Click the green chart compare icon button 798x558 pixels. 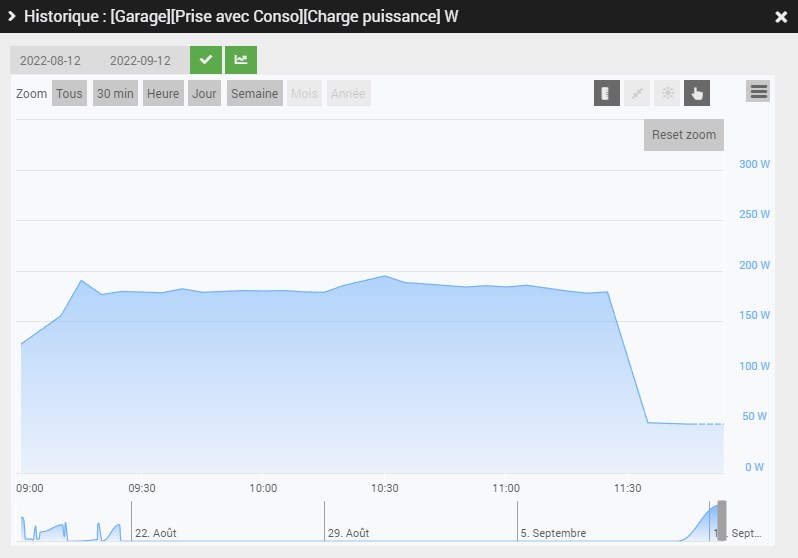click(241, 60)
